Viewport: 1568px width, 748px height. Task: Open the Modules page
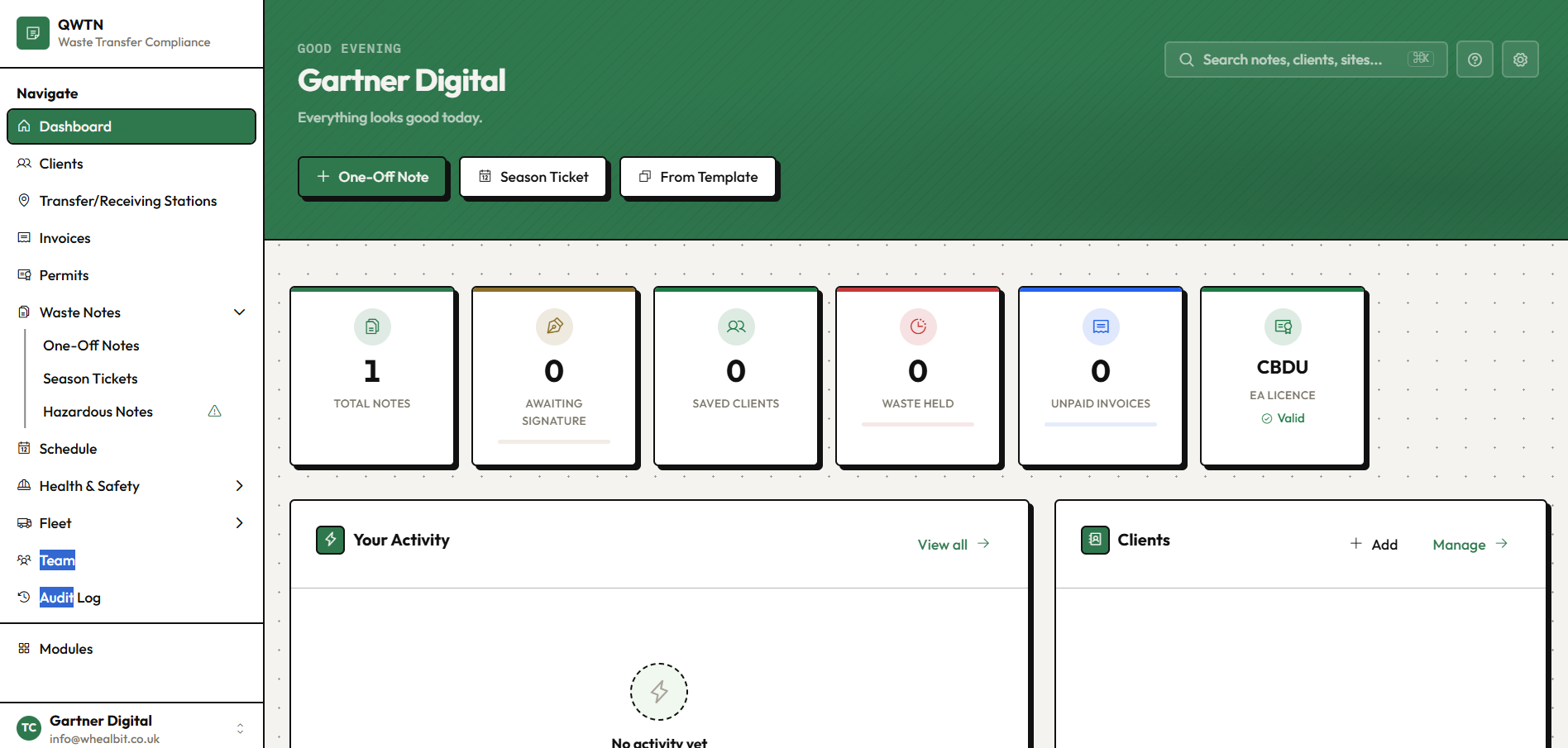(x=131, y=649)
